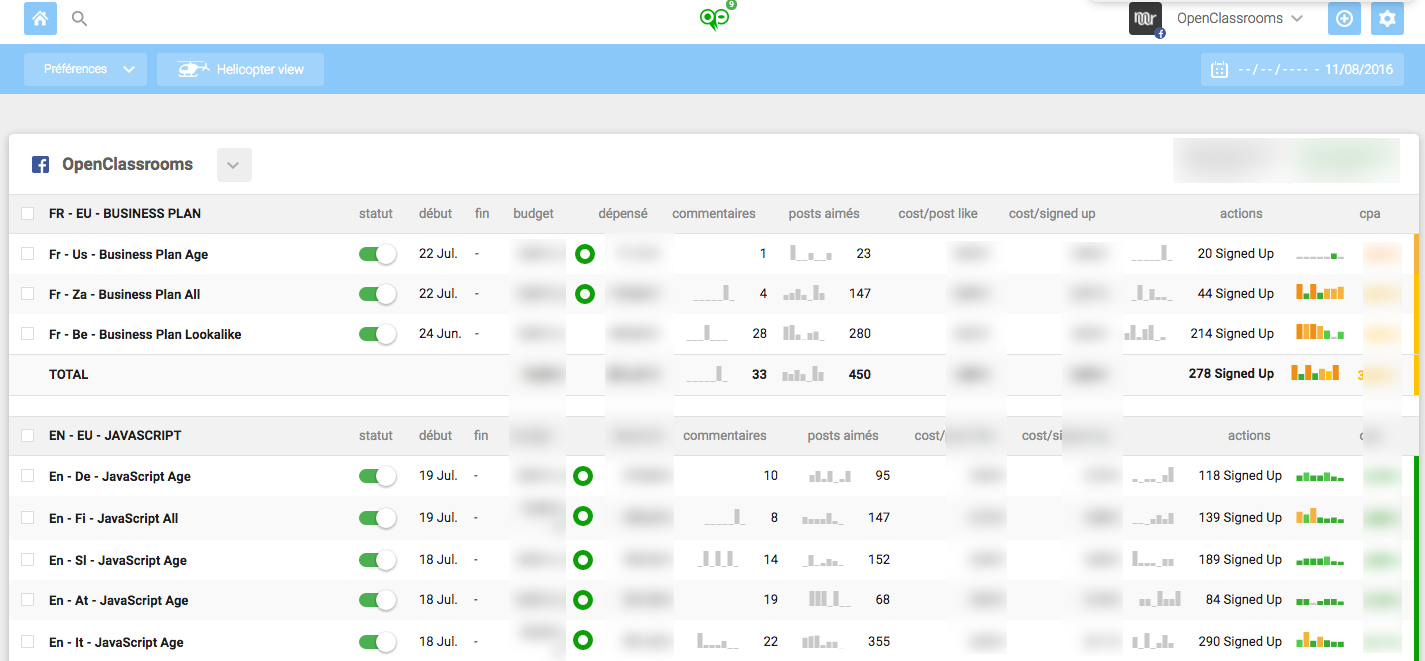Sort Business Plan group by budget column
1425x661 pixels.
[x=533, y=213]
